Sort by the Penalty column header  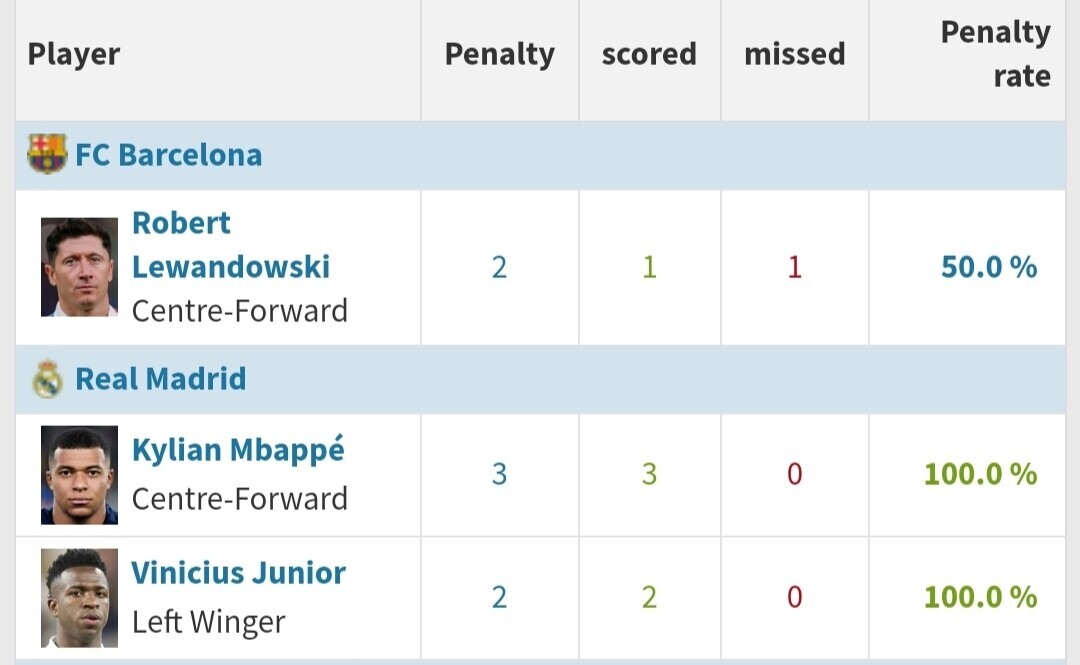500,54
